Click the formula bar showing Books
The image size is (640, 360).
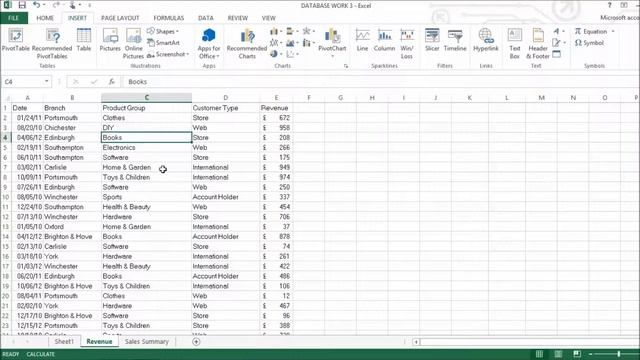[x=380, y=82]
